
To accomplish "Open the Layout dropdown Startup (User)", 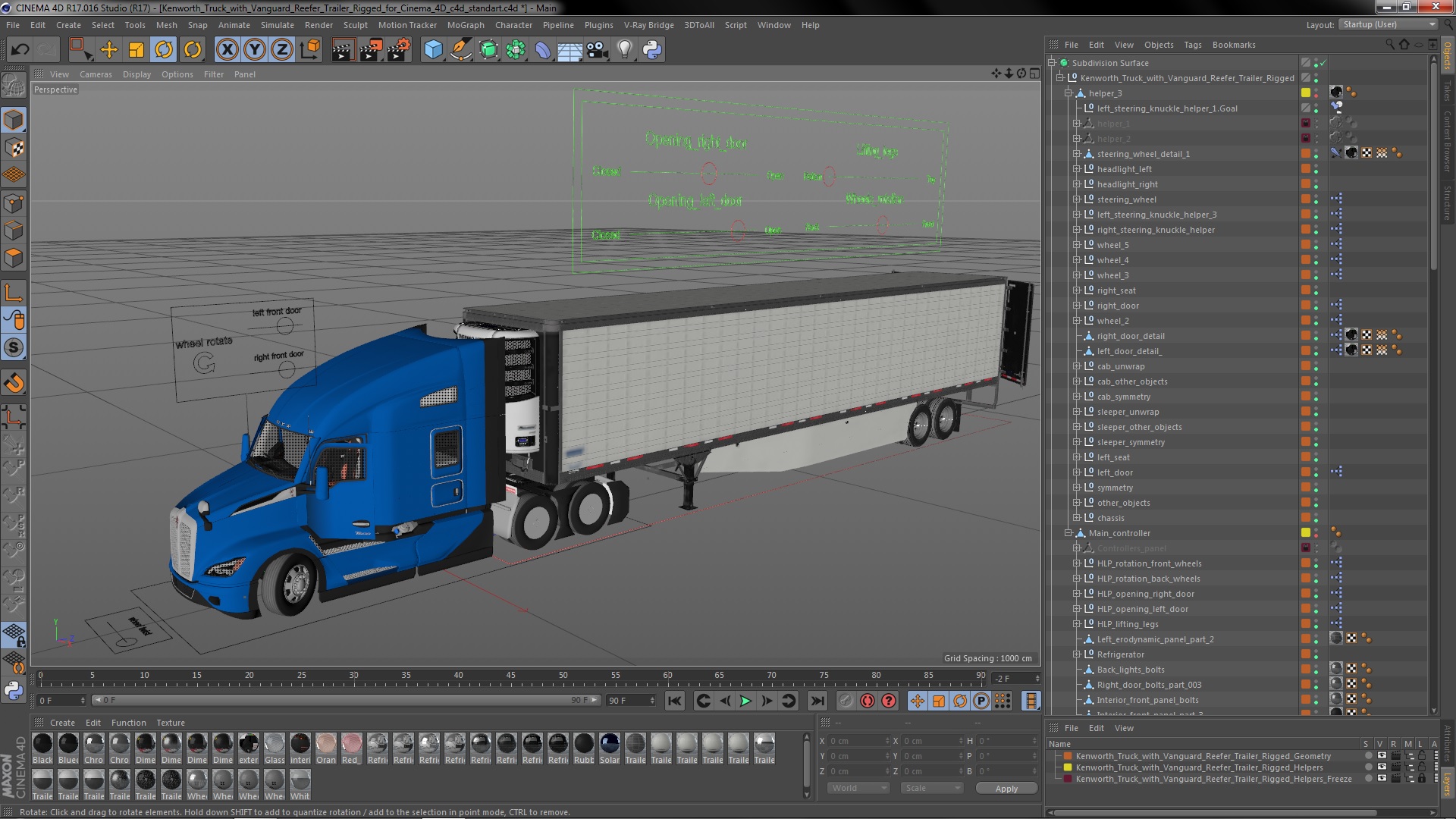I will 1388,24.
